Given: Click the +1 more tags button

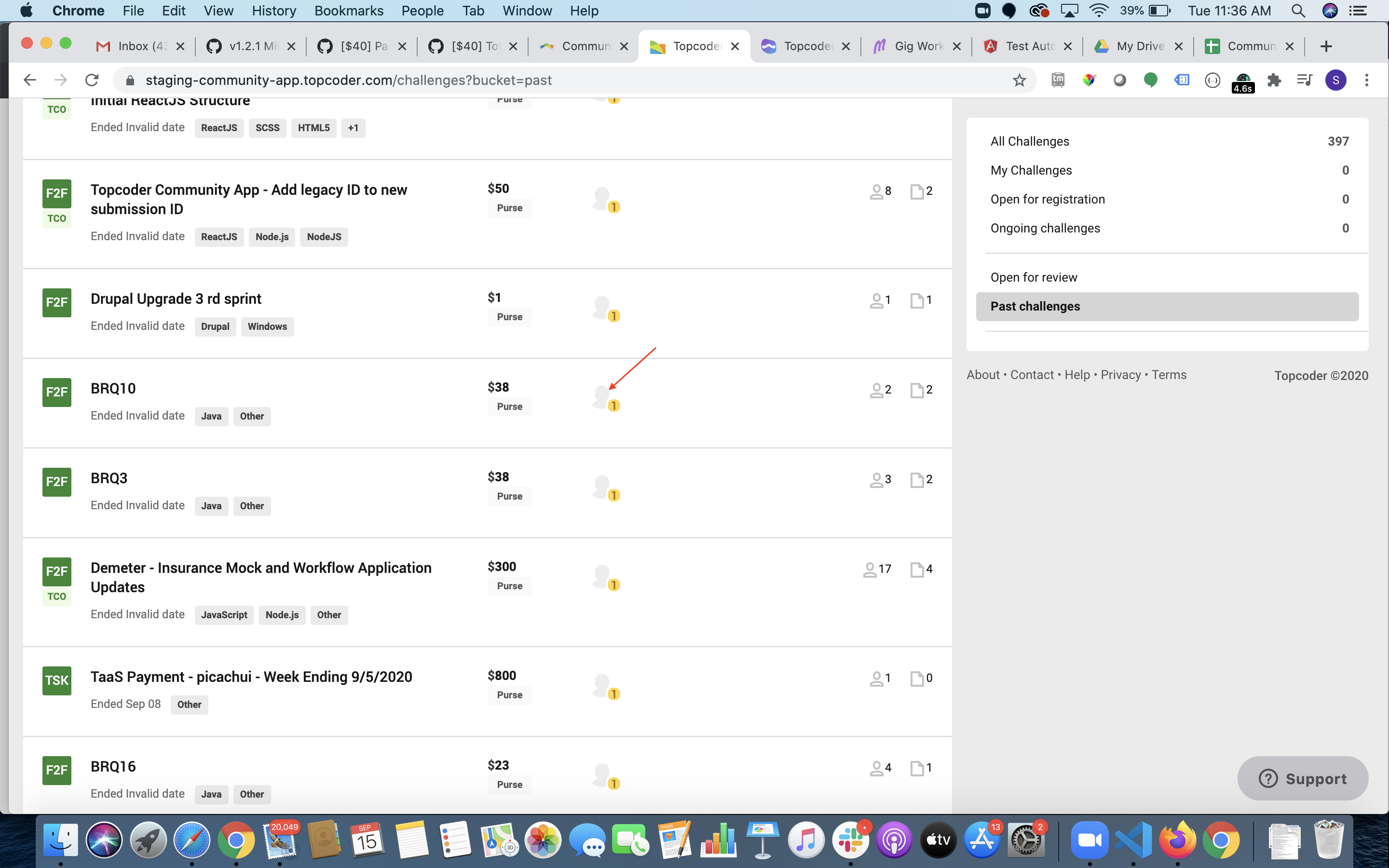Looking at the screenshot, I should point(353,128).
